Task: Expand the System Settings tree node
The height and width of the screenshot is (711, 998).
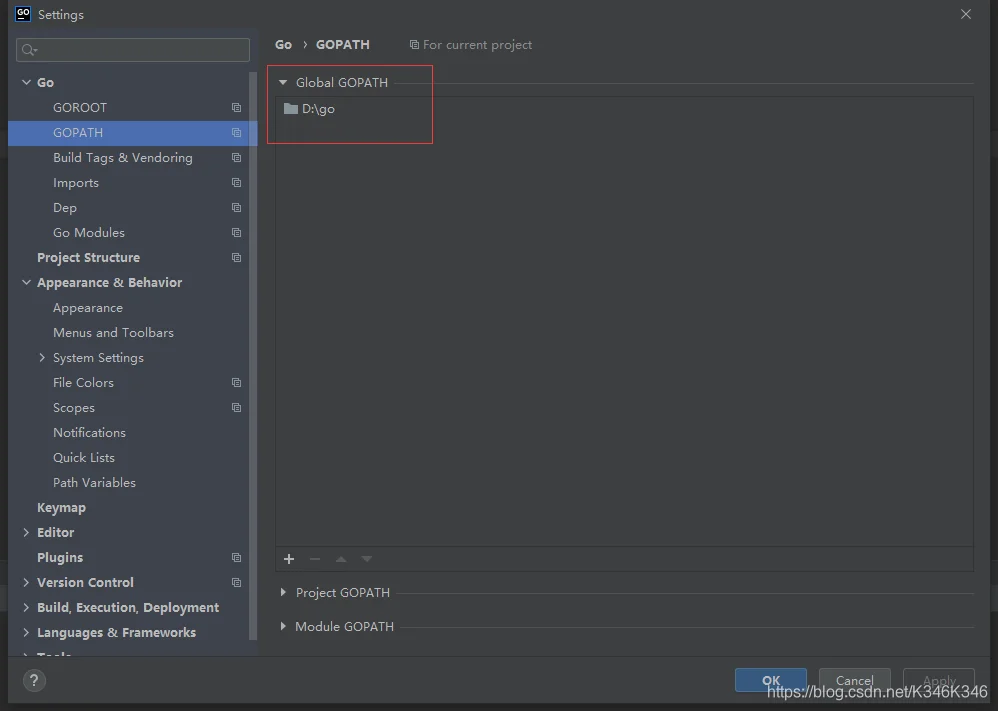Action: click(42, 358)
